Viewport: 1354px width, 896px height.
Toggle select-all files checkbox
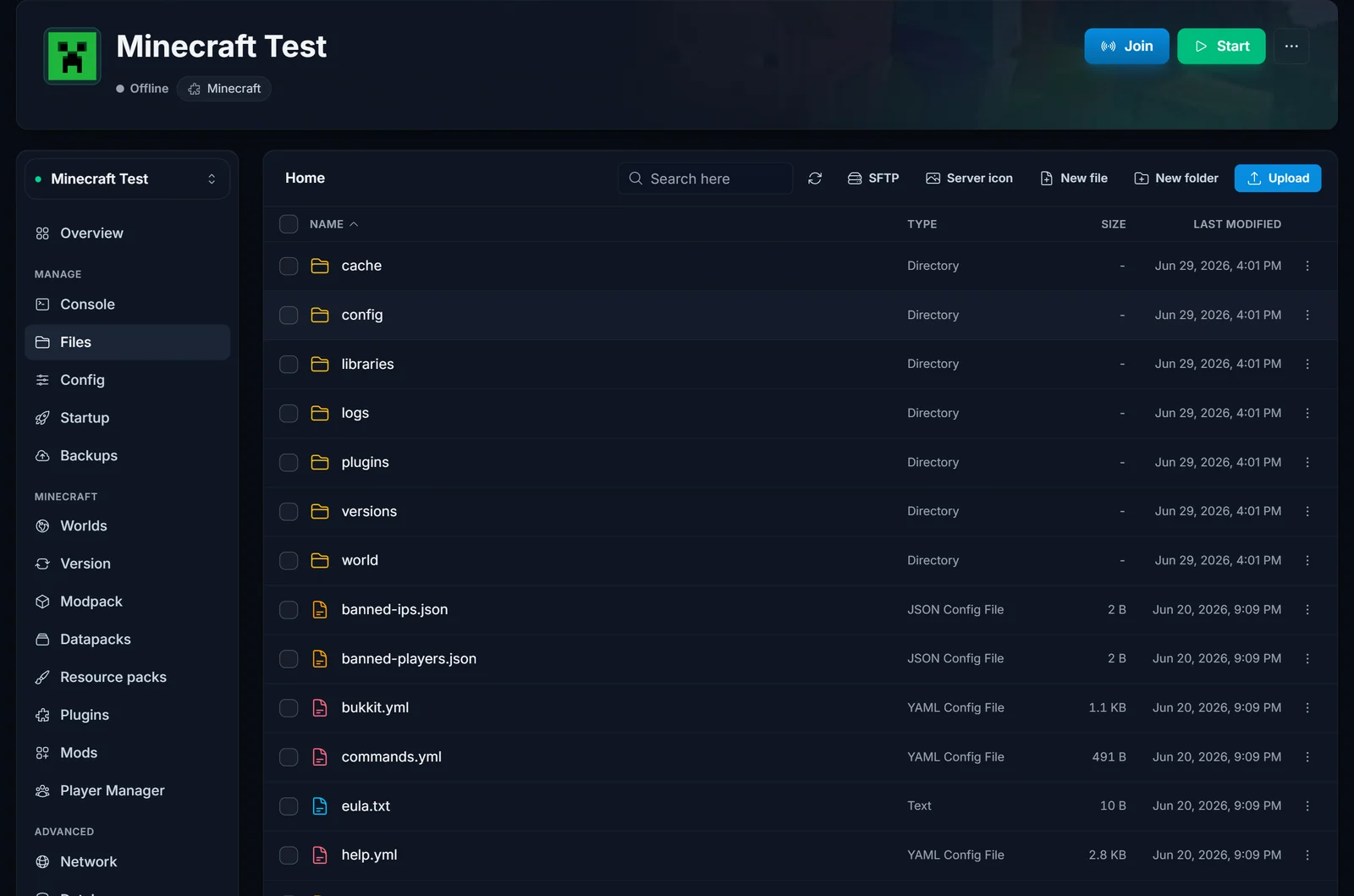click(x=289, y=224)
